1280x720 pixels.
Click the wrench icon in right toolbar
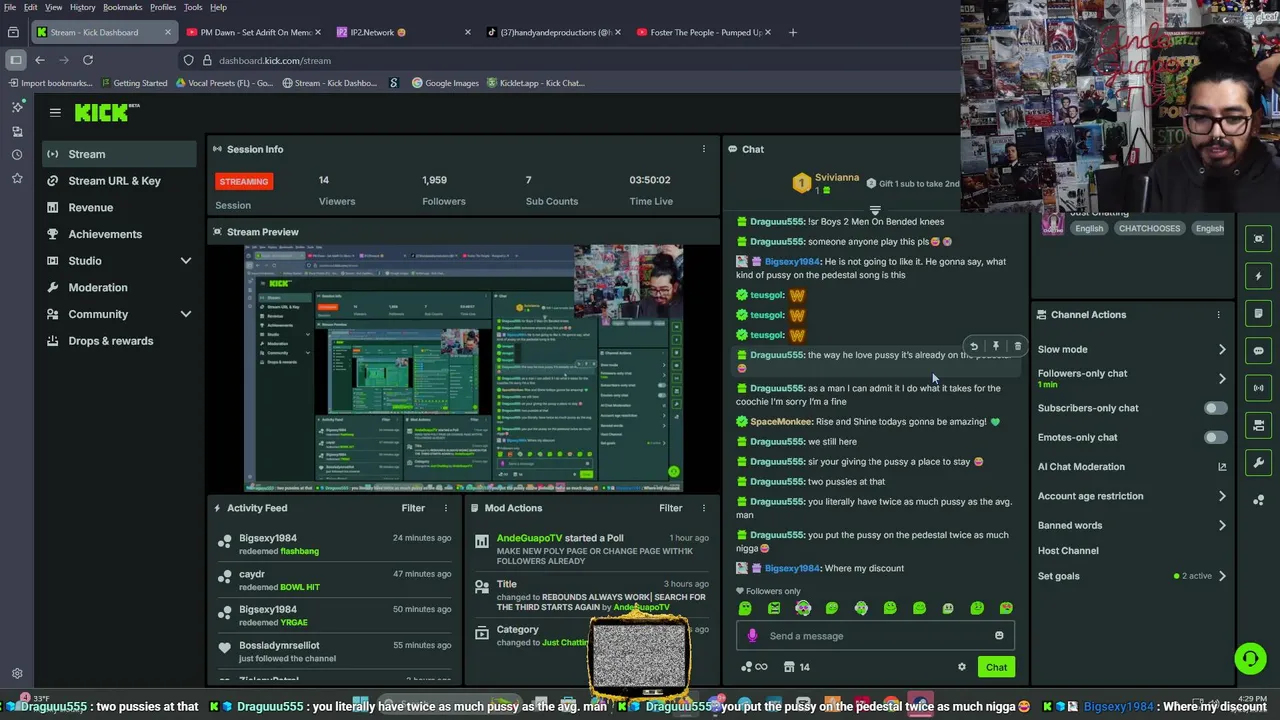[1258, 463]
